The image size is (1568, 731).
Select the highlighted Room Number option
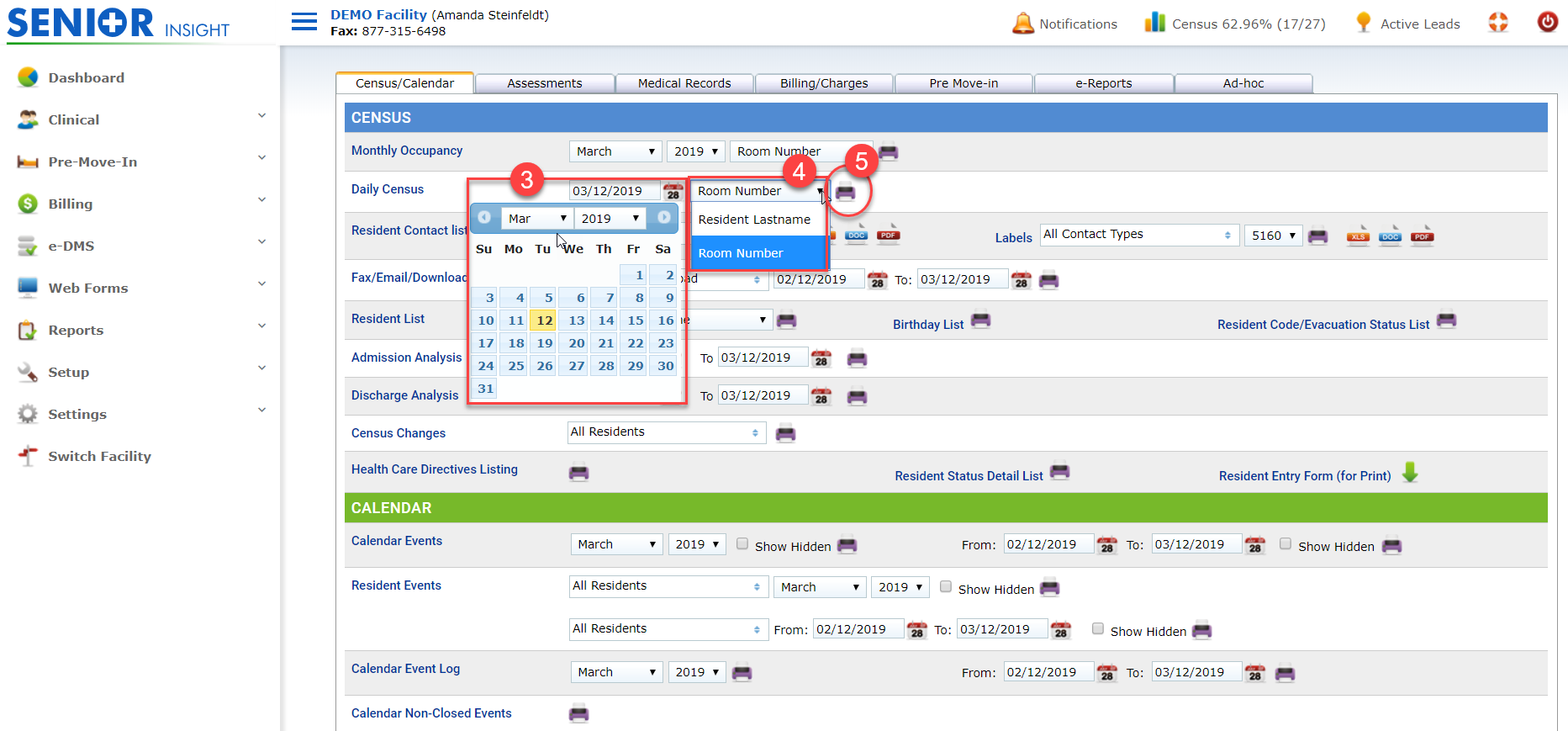pyautogui.click(x=758, y=253)
